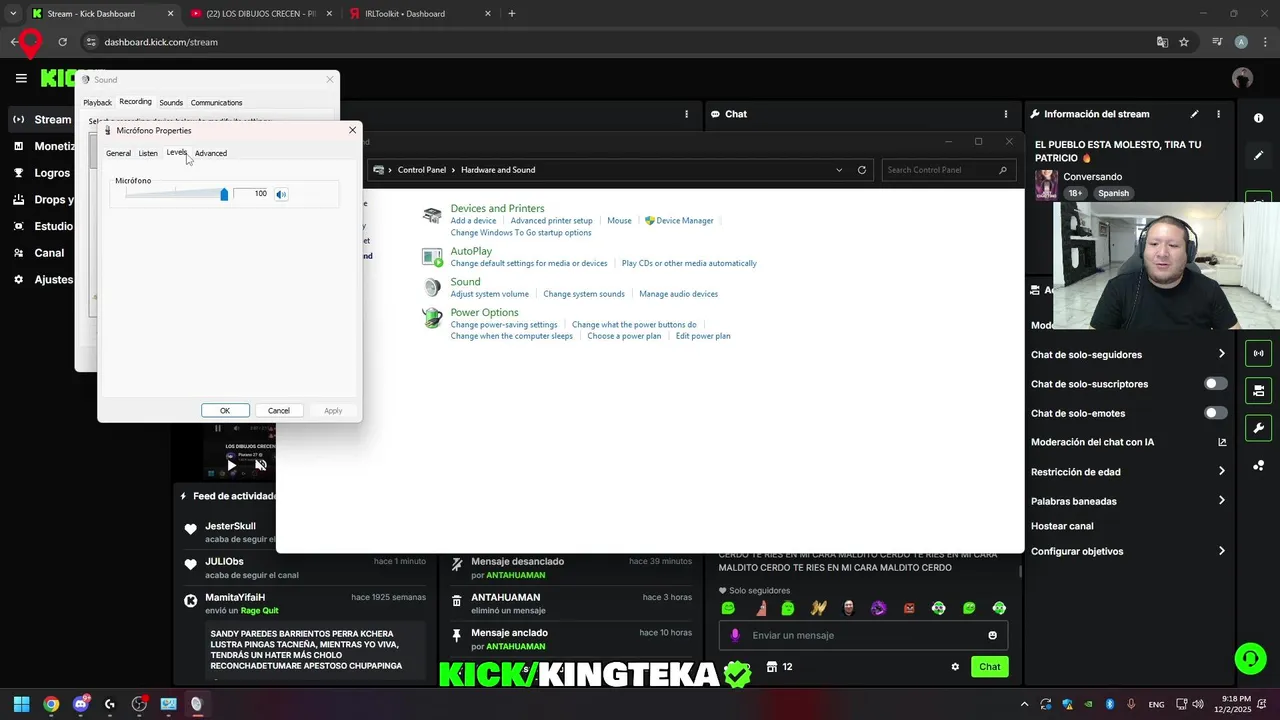Open the emoji picker in the message box

point(992,635)
